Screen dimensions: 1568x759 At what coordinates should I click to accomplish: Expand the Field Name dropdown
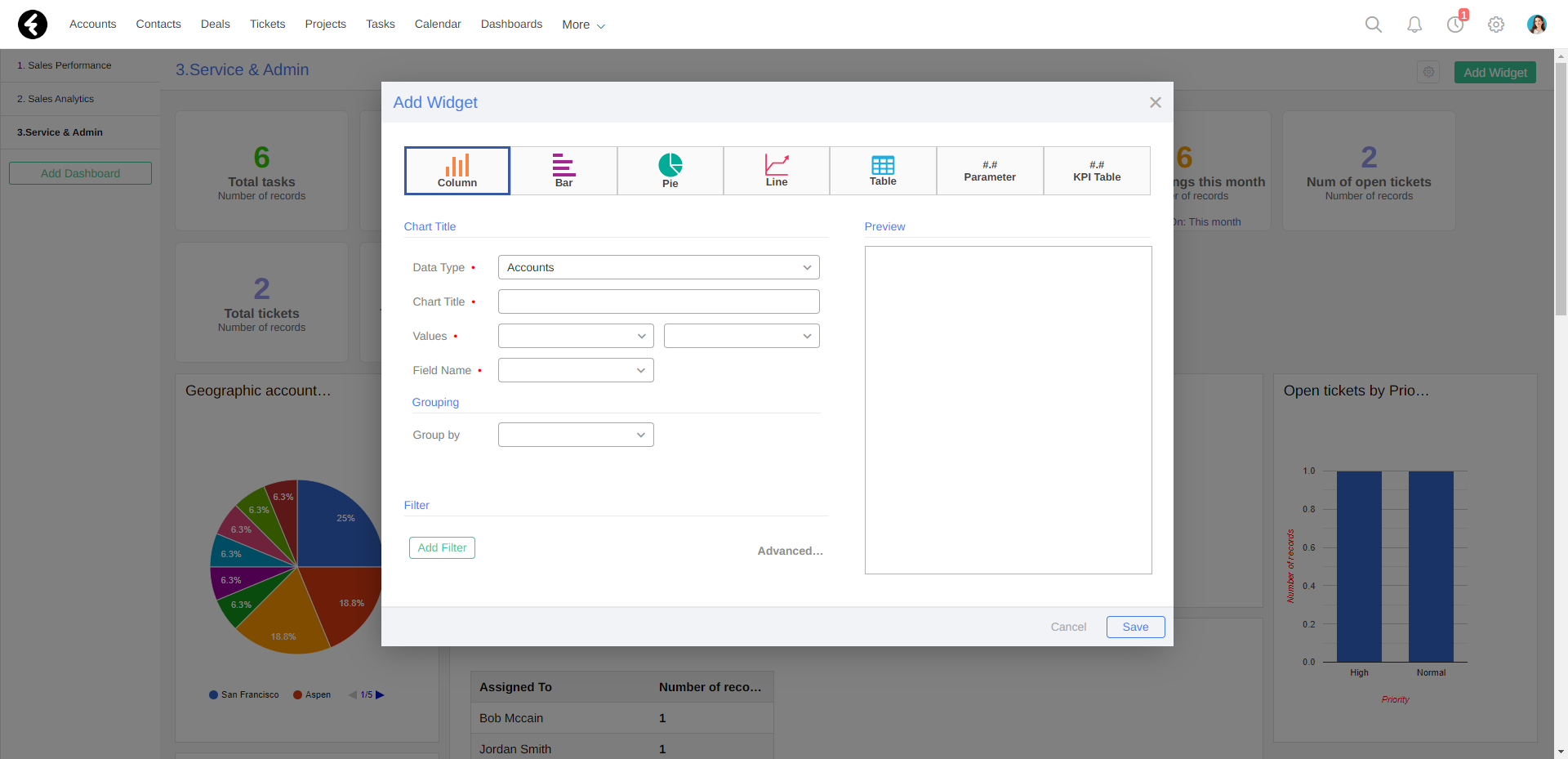click(x=576, y=370)
